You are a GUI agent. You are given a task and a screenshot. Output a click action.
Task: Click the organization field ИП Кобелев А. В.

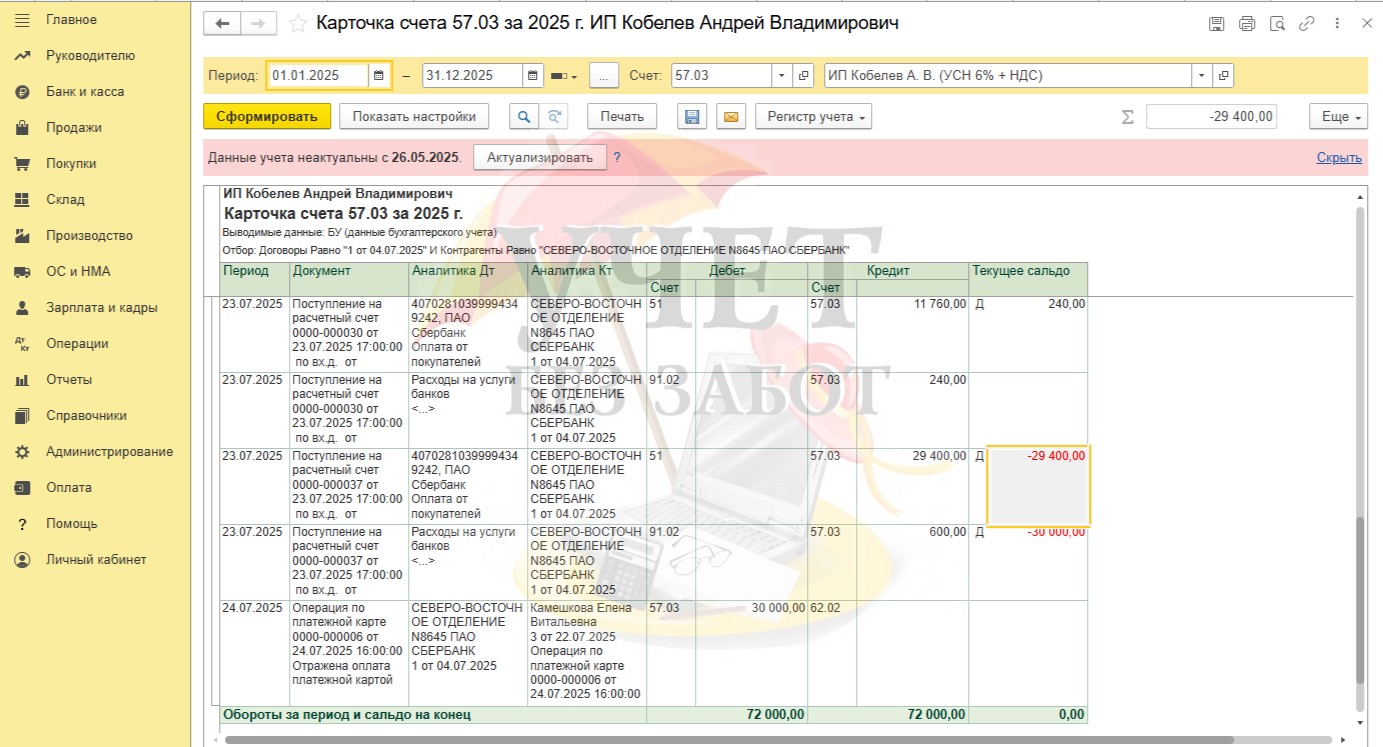tap(1007, 76)
